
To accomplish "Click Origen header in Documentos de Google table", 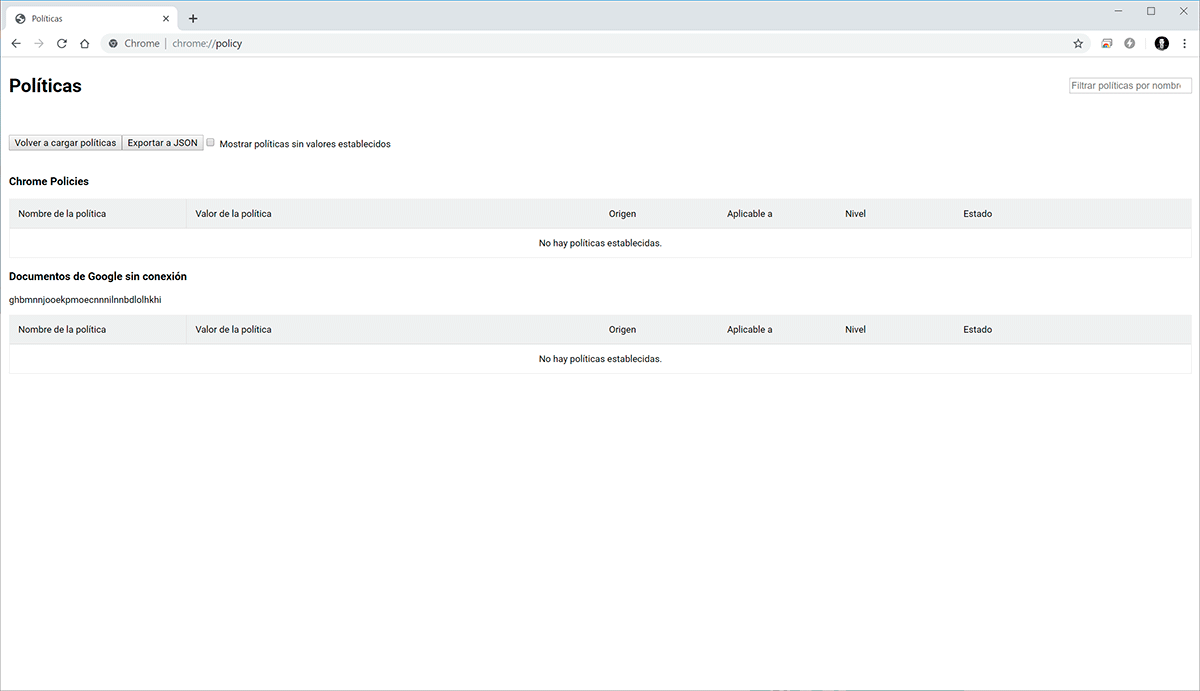I will [622, 330].
